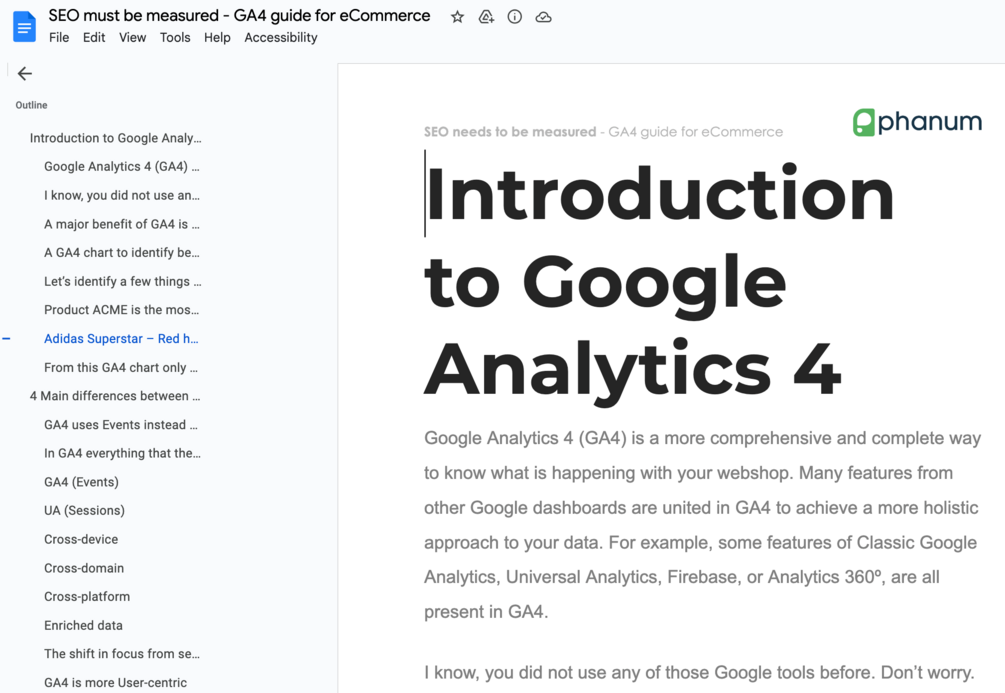
Task: Select highlighted 'Adidas Superstar – Red h…' entry
Action: coord(121,339)
